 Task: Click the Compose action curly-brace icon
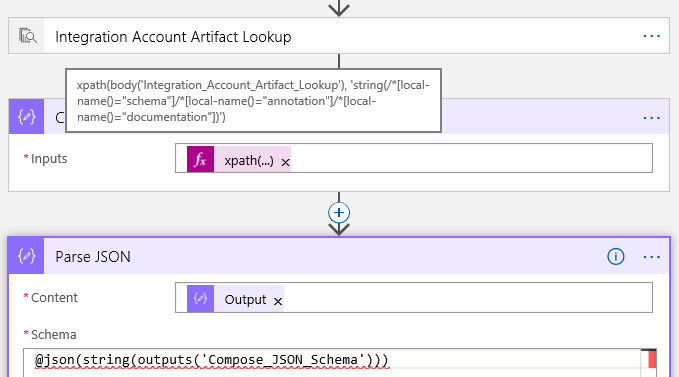click(x=27, y=116)
